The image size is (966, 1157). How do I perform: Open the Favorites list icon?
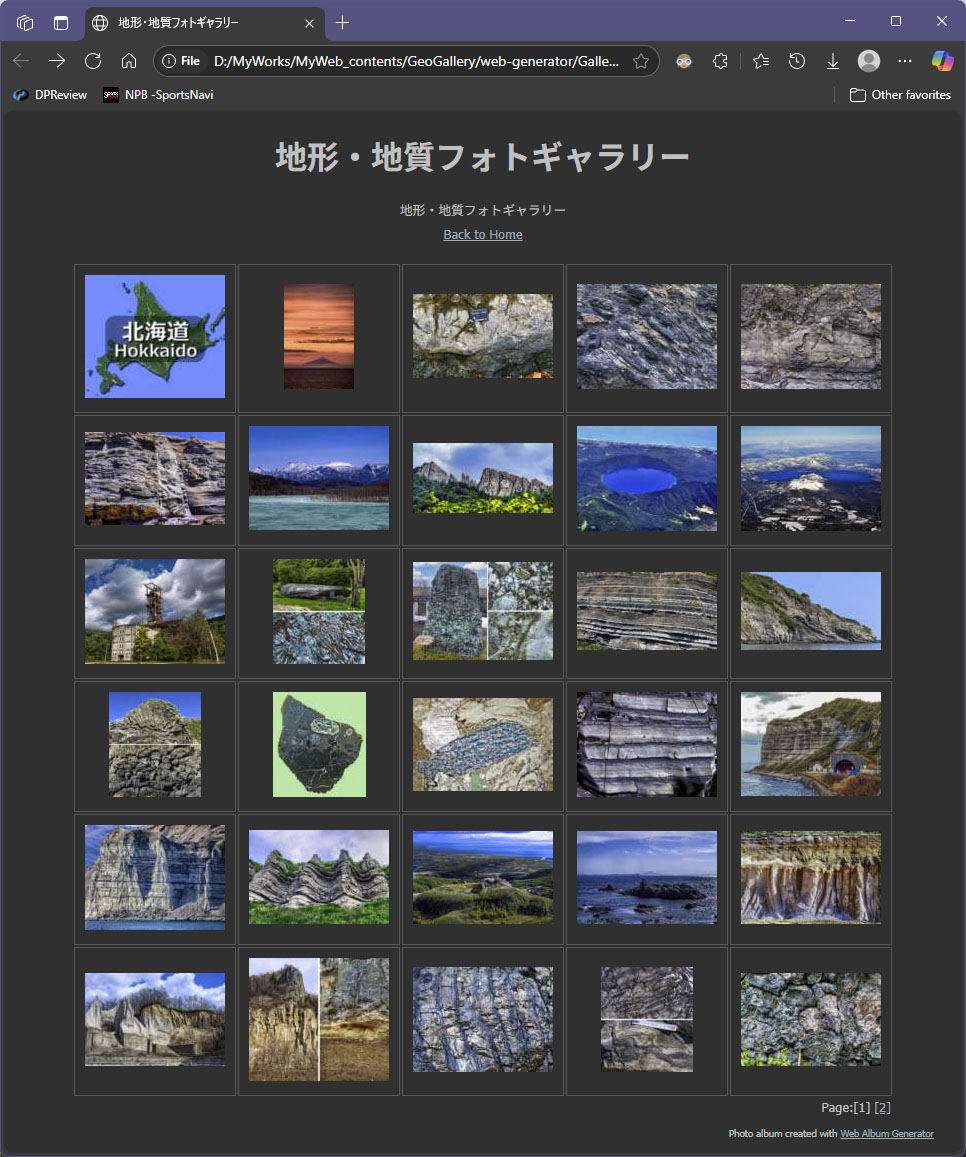761,61
